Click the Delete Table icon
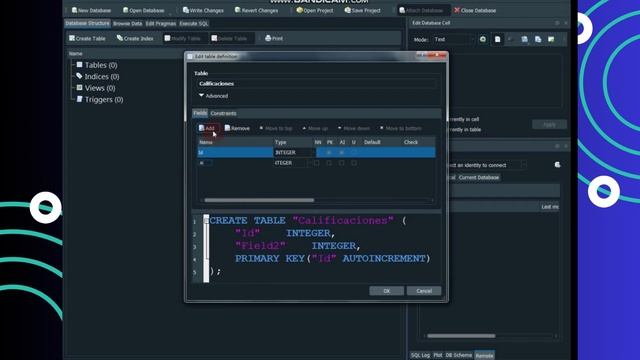 [214, 38]
